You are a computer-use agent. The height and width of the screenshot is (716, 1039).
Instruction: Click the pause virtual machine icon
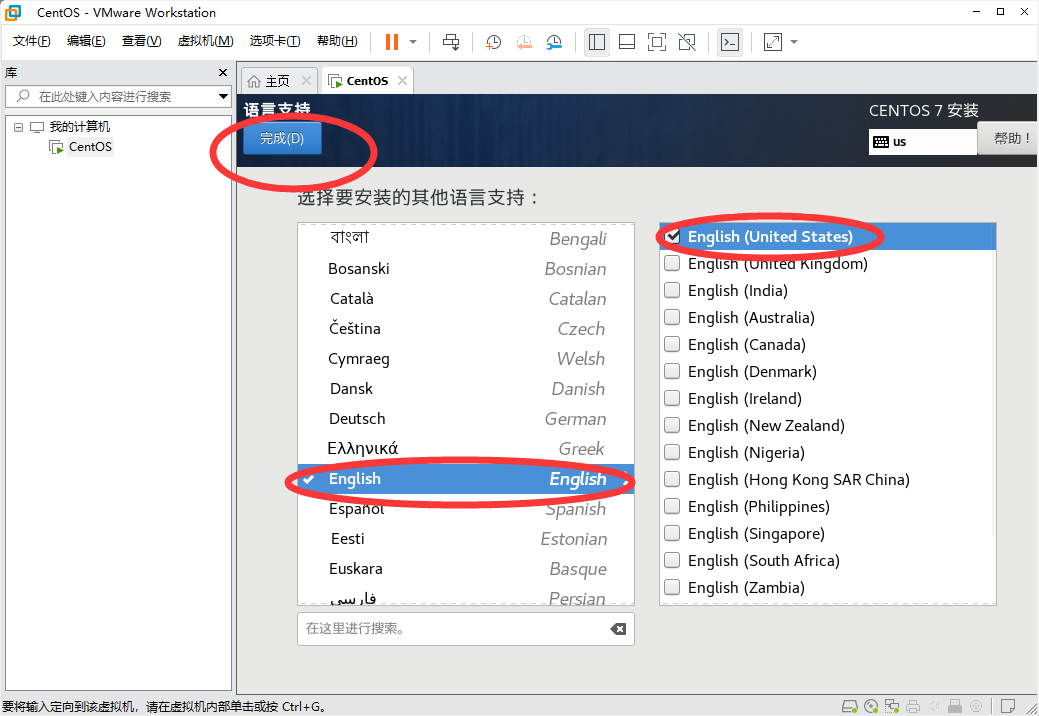[x=392, y=42]
